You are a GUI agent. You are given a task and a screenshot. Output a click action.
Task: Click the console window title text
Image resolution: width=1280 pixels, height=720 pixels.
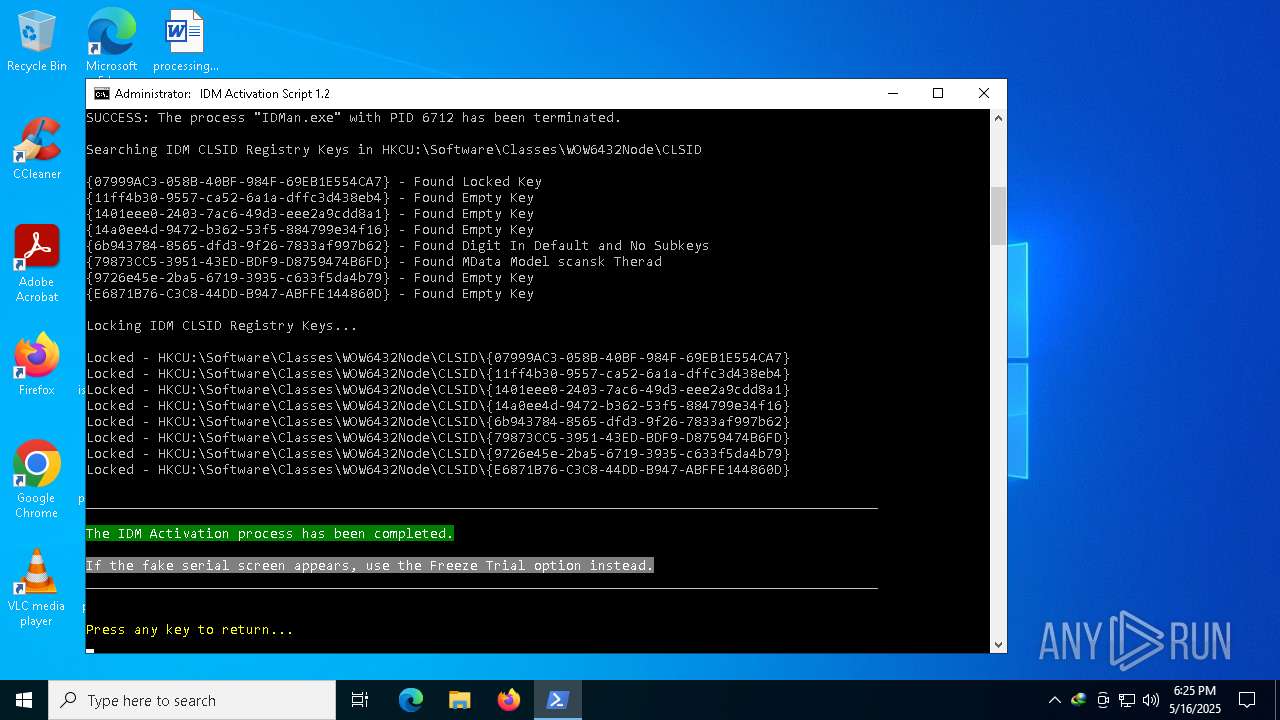pos(222,93)
